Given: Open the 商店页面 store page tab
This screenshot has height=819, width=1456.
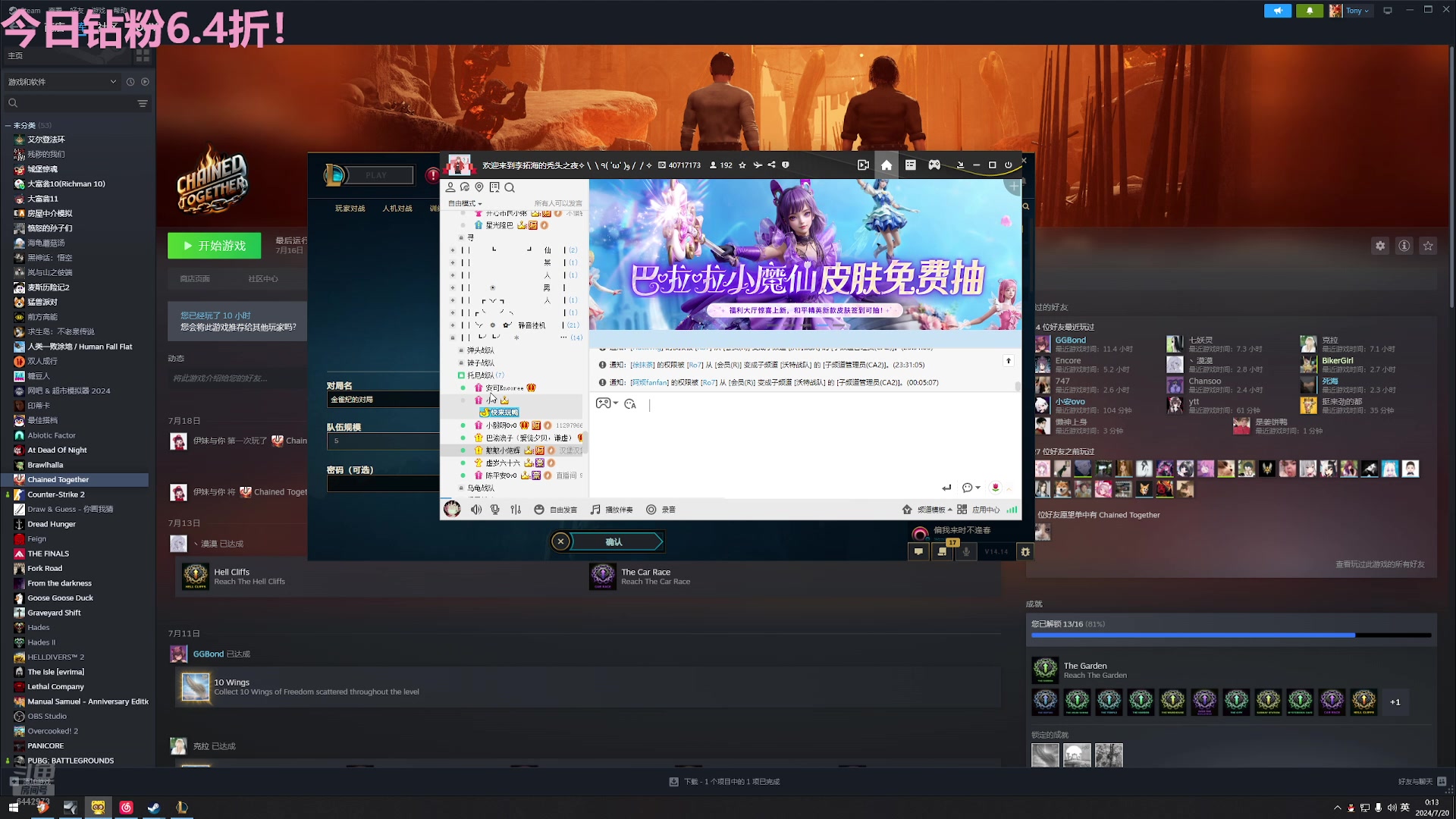Looking at the screenshot, I should coord(195,279).
